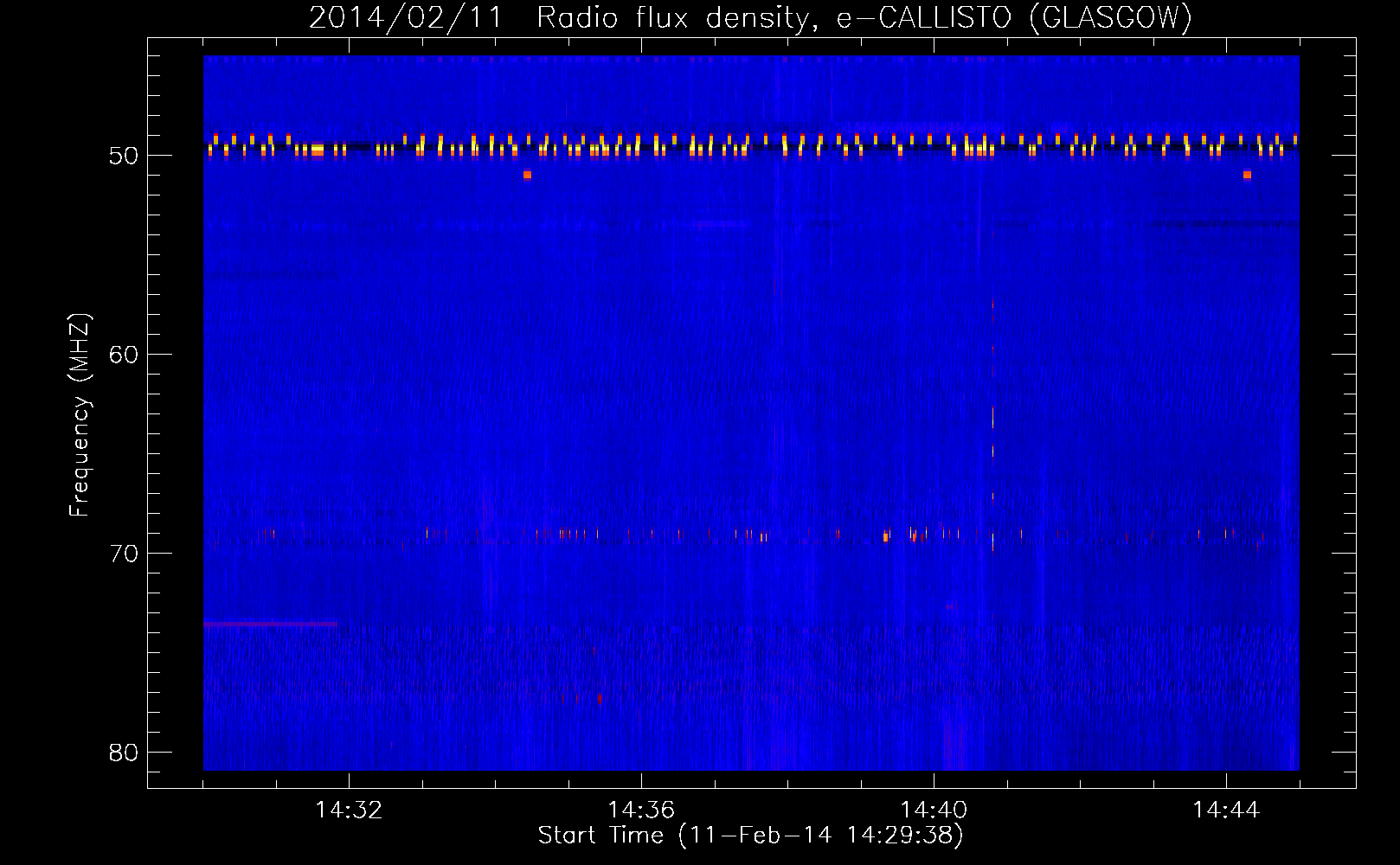Click the 50 MHz frequency tick label
The width and height of the screenshot is (1400, 865).
click(124, 156)
